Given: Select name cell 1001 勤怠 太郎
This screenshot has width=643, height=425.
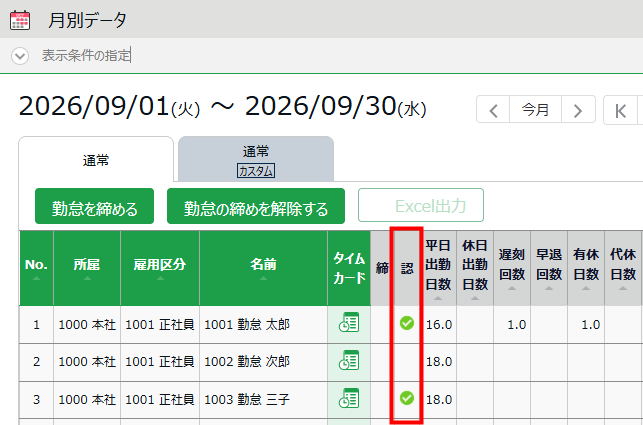Looking at the screenshot, I should tap(263, 324).
